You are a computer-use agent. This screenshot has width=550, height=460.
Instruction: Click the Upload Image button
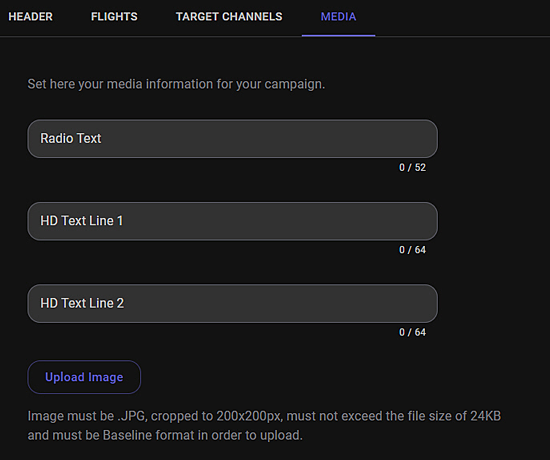point(84,377)
